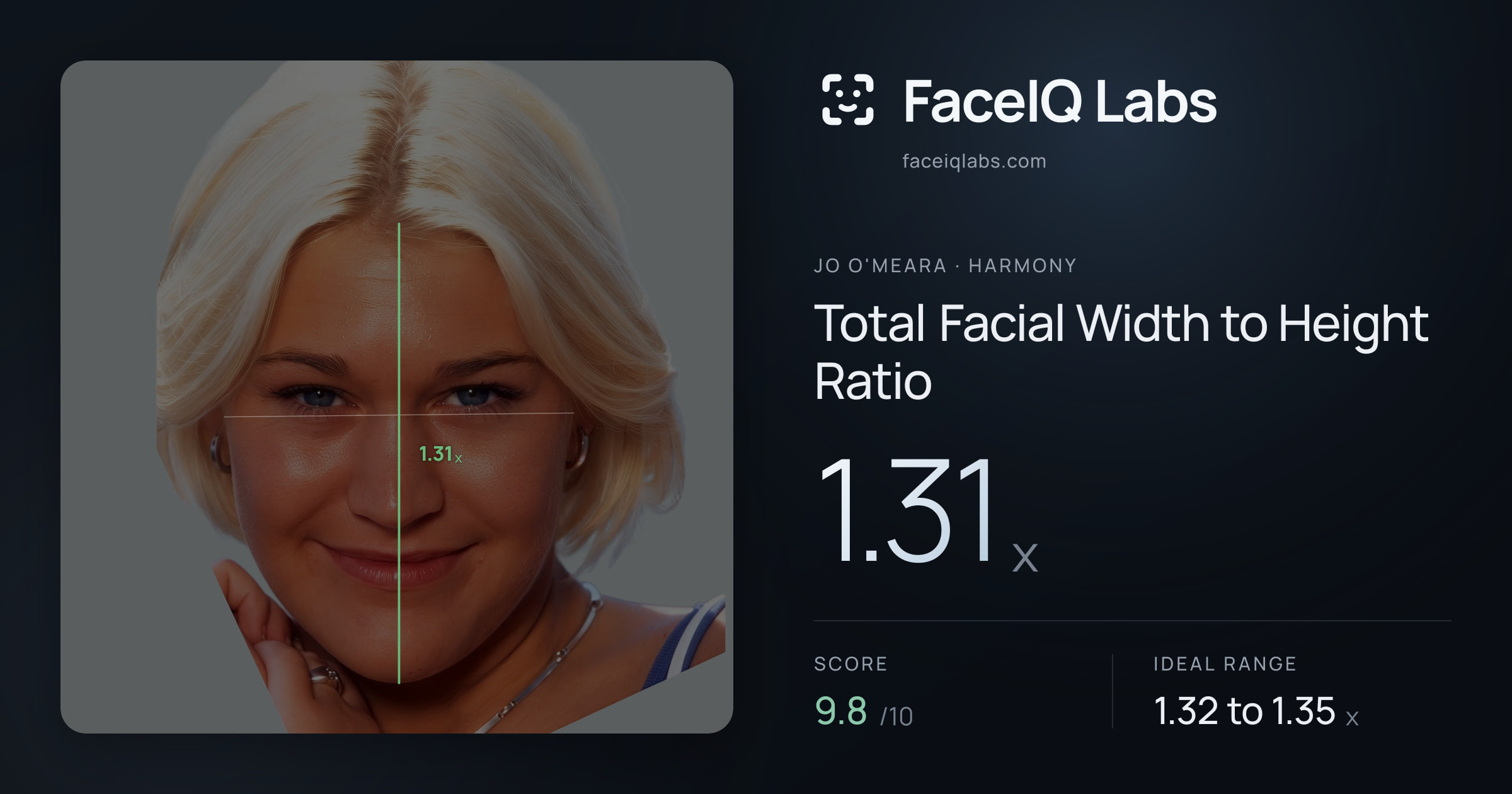Click the FaceIQ Labs face-scan logo icon
Image resolution: width=1512 pixels, height=794 pixels.
click(x=847, y=100)
